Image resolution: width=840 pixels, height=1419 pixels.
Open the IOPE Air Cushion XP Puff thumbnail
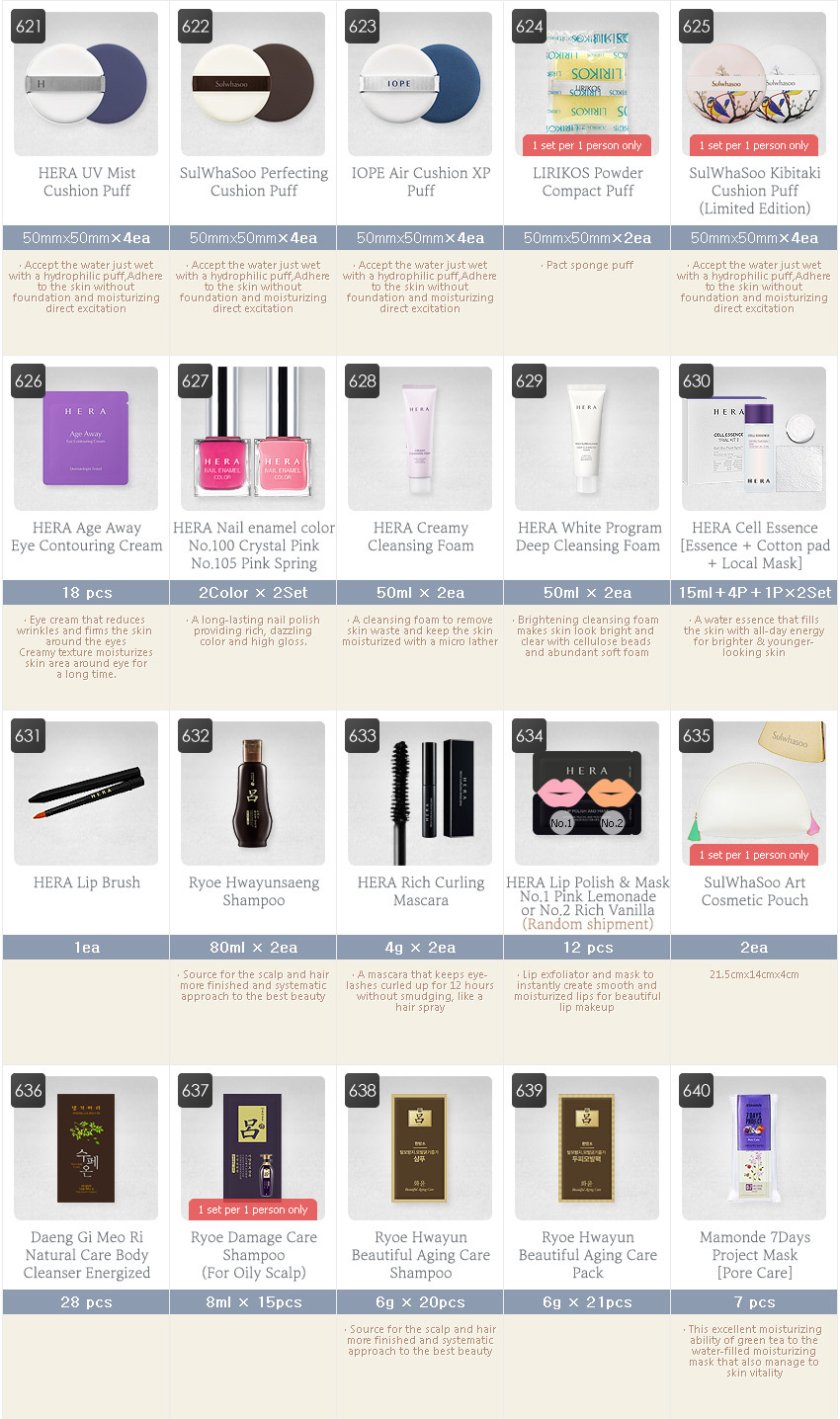[420, 84]
